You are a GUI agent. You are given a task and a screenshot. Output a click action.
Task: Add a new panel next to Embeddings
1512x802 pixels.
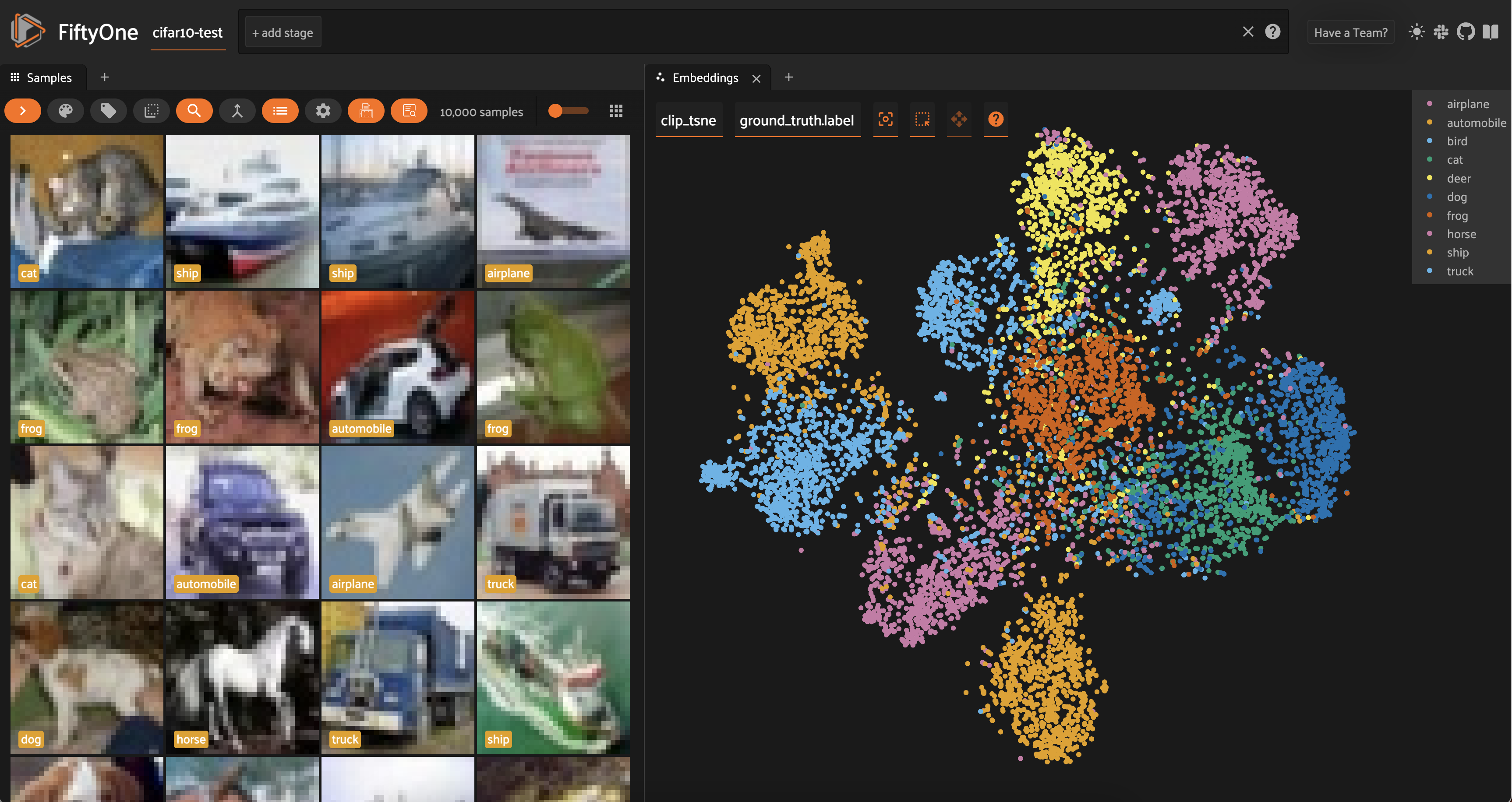[788, 77]
